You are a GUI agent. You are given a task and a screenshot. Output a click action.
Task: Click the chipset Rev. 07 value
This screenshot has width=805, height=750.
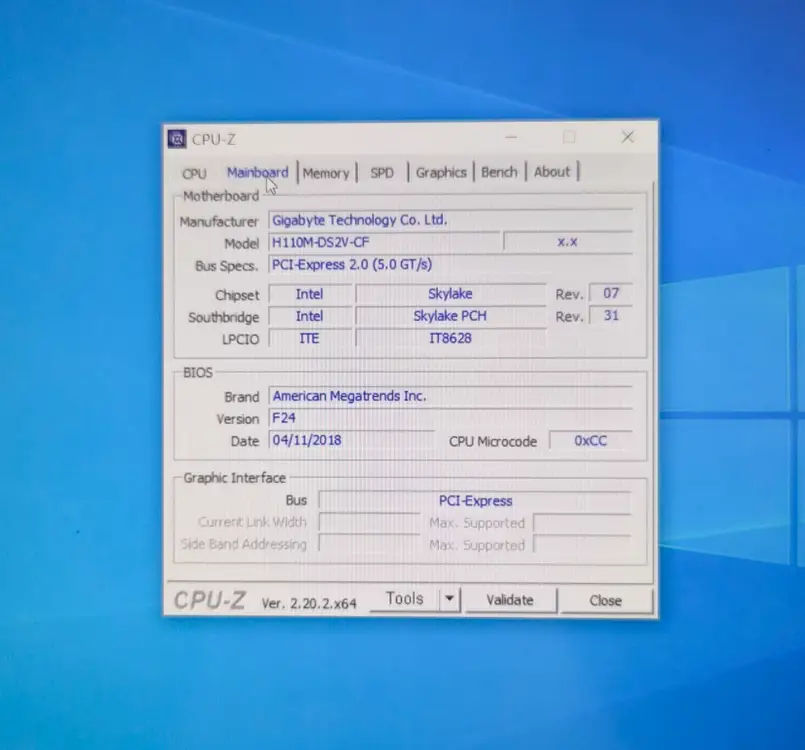point(611,293)
